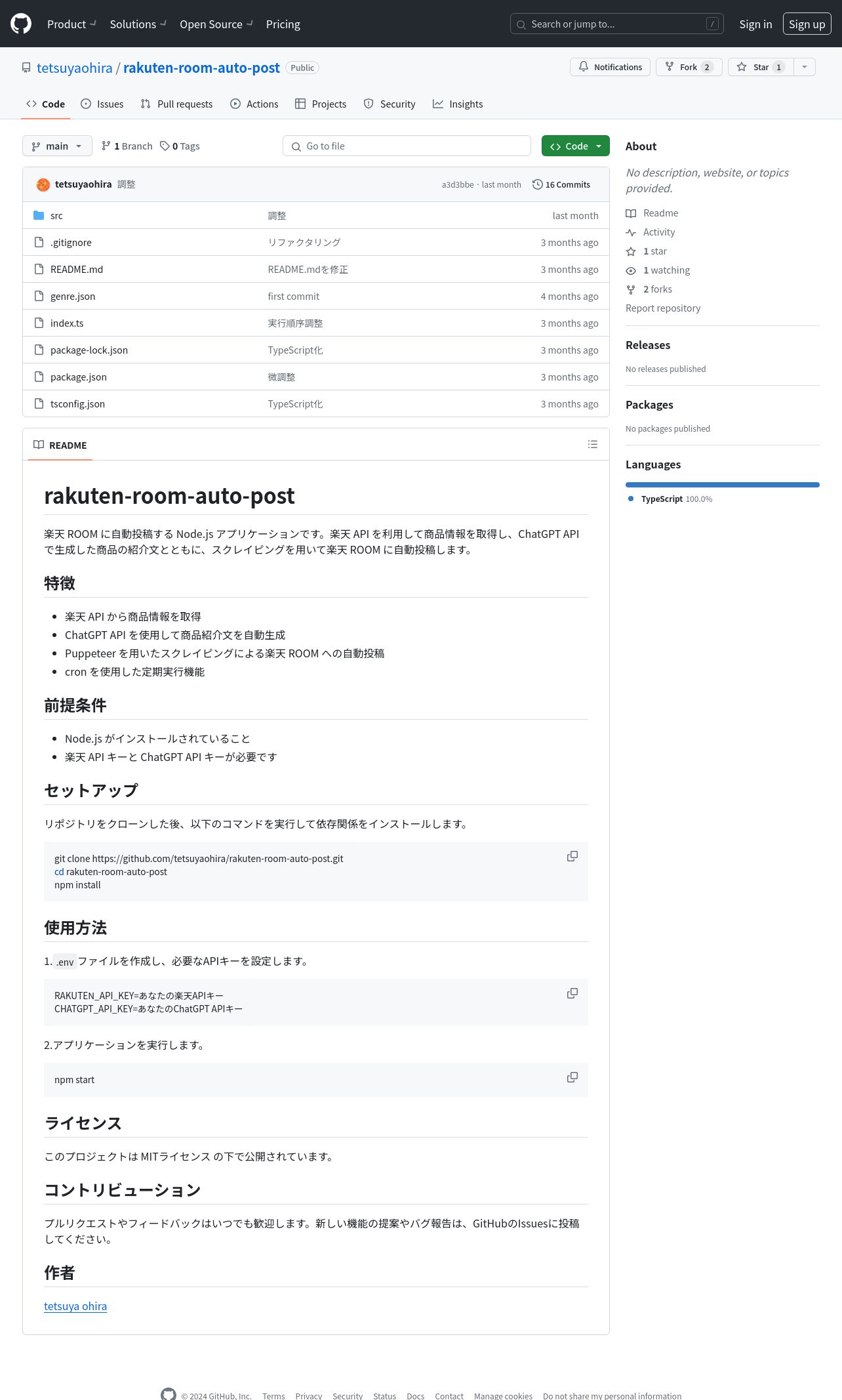Click the TypeScript 100.0% language entry

pos(670,499)
